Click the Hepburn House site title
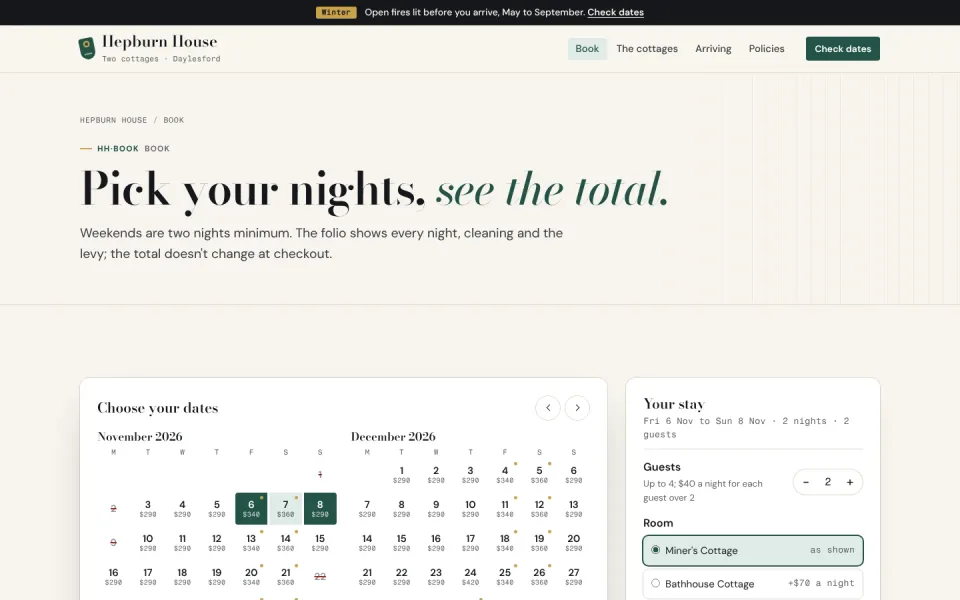 [x=160, y=42]
